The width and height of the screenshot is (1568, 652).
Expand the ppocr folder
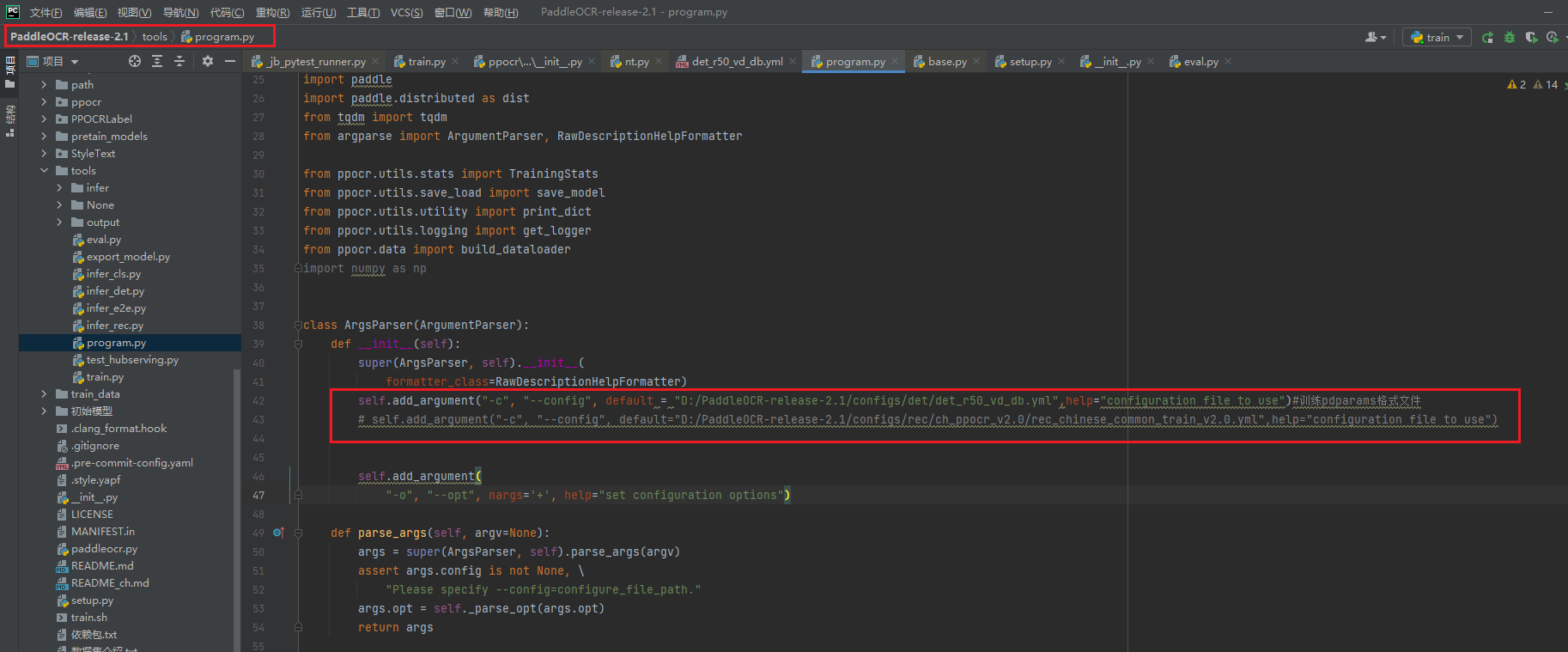(x=44, y=102)
